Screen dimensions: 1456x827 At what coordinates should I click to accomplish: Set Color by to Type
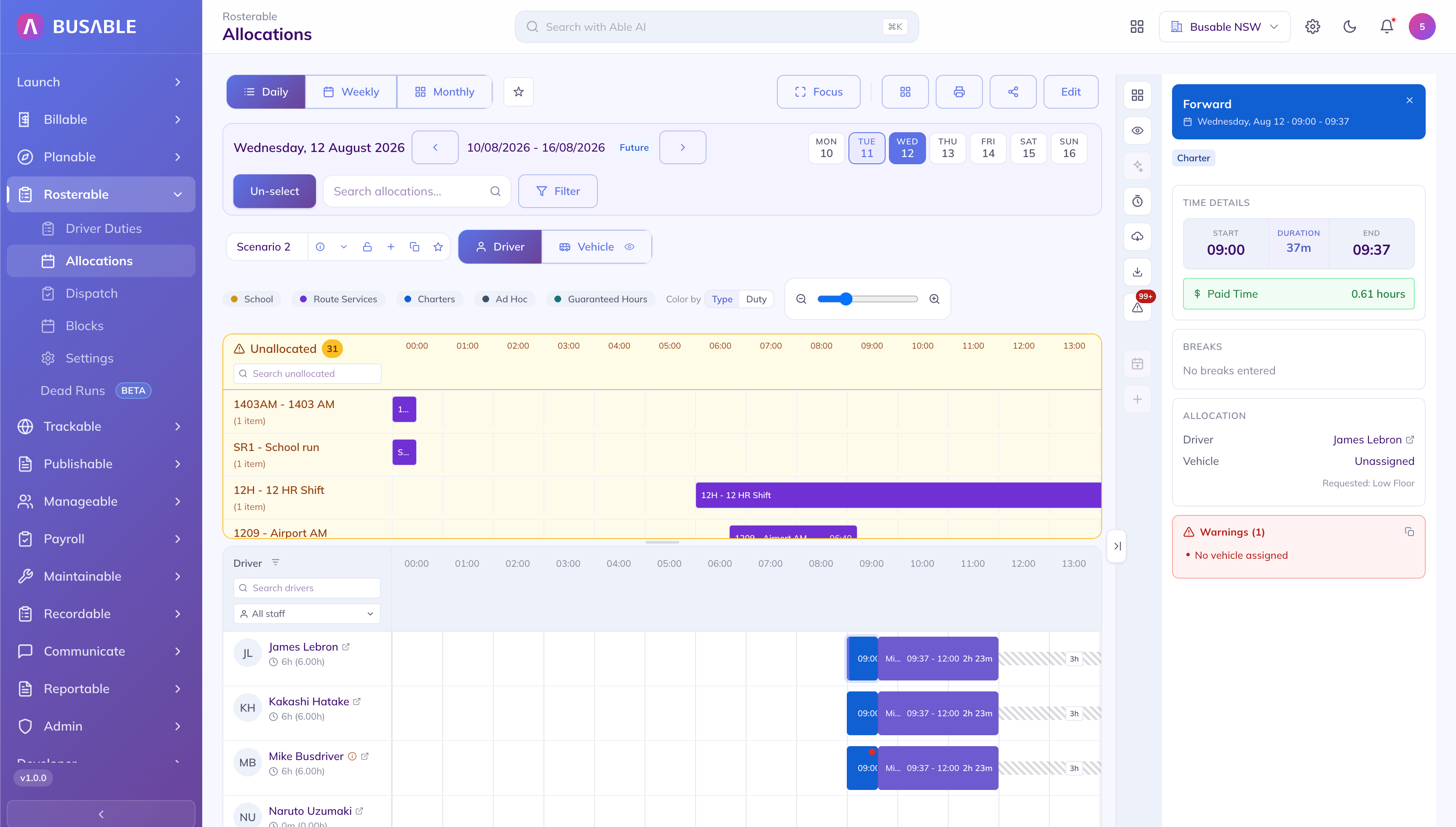click(x=722, y=299)
